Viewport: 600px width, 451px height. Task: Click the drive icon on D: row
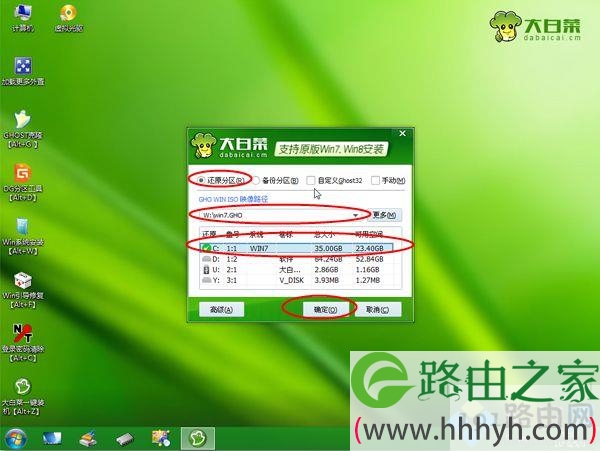206,259
